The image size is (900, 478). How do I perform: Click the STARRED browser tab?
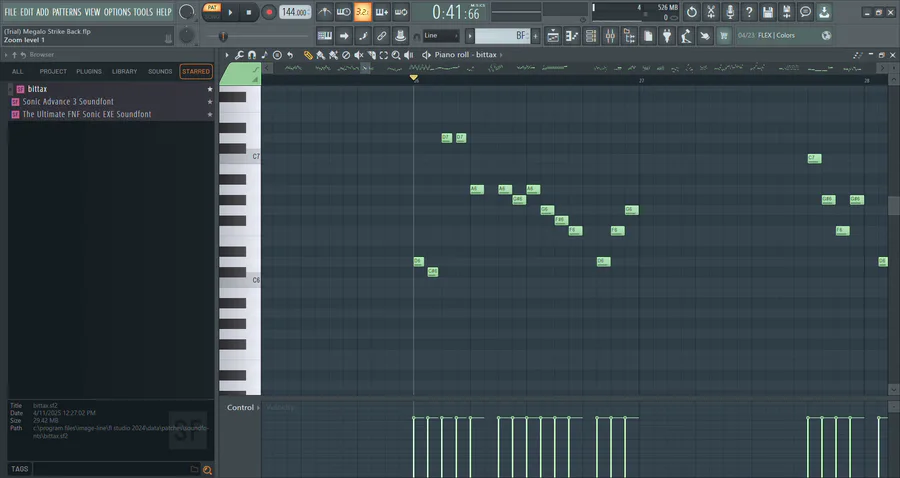[196, 72]
